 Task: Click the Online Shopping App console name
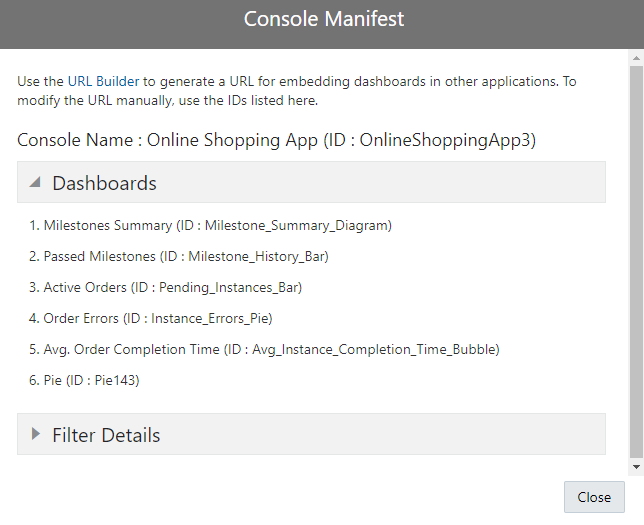[231, 140]
